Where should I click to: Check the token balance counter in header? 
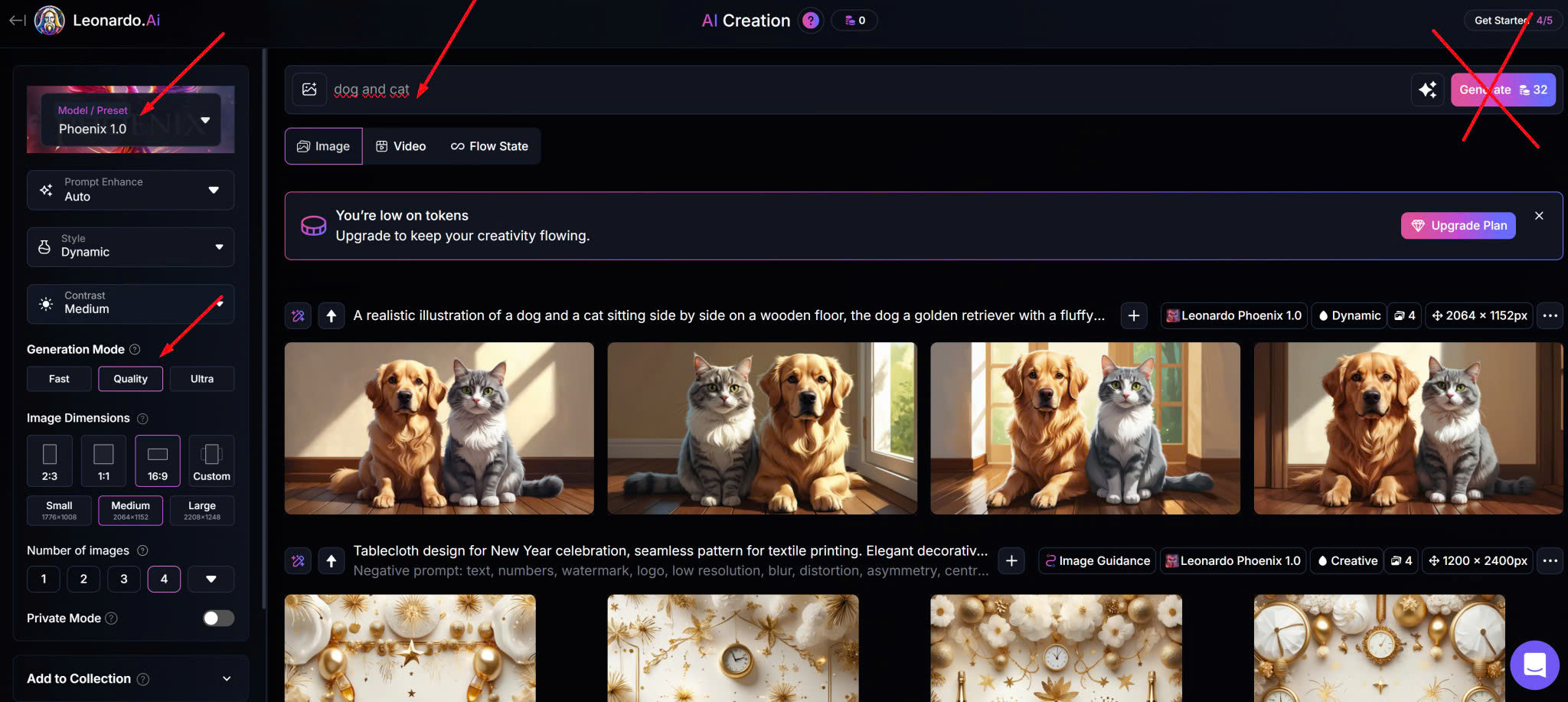(854, 21)
